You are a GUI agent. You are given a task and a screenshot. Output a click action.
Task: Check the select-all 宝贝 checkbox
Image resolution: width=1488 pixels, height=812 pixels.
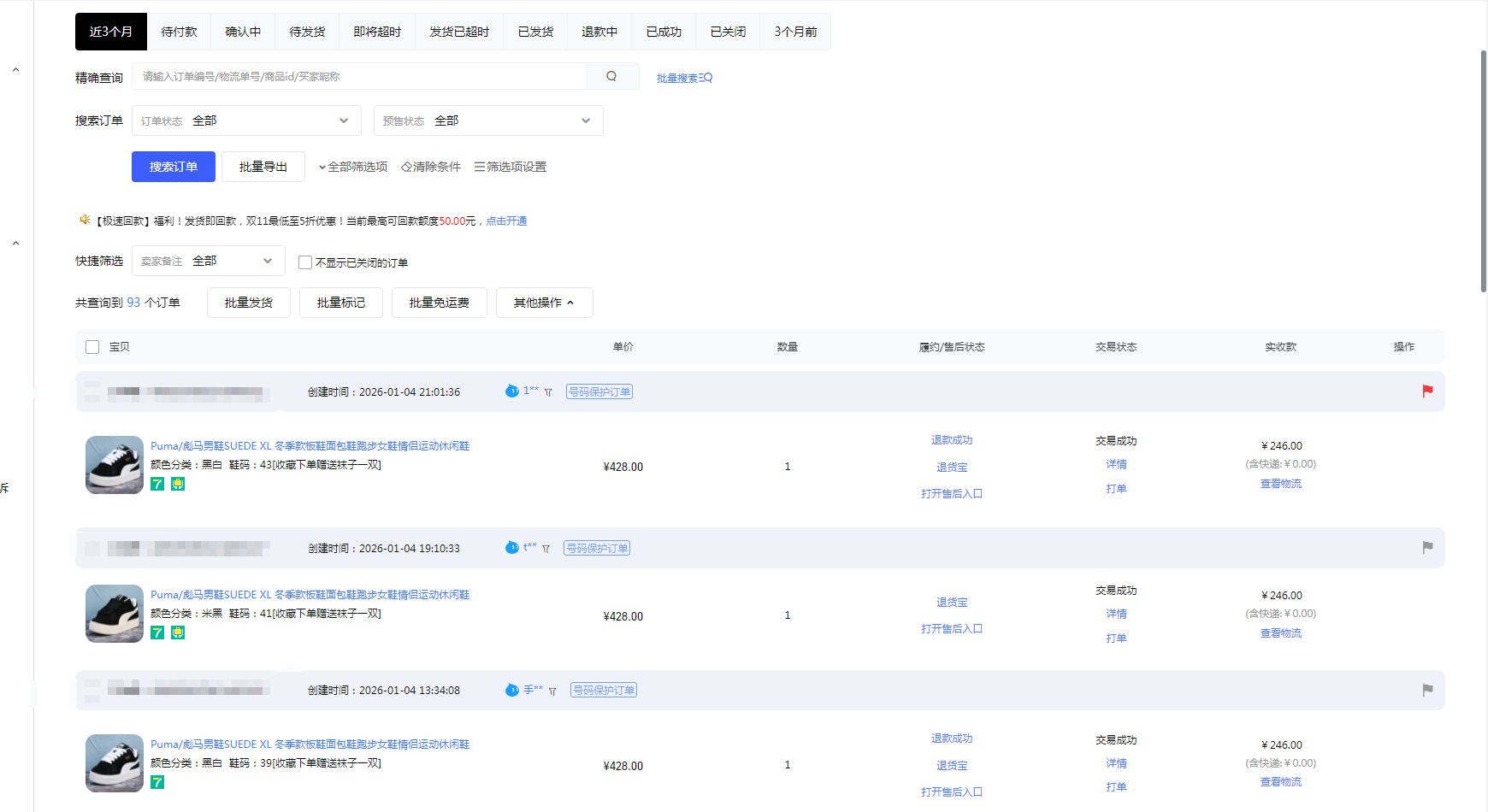[92, 347]
